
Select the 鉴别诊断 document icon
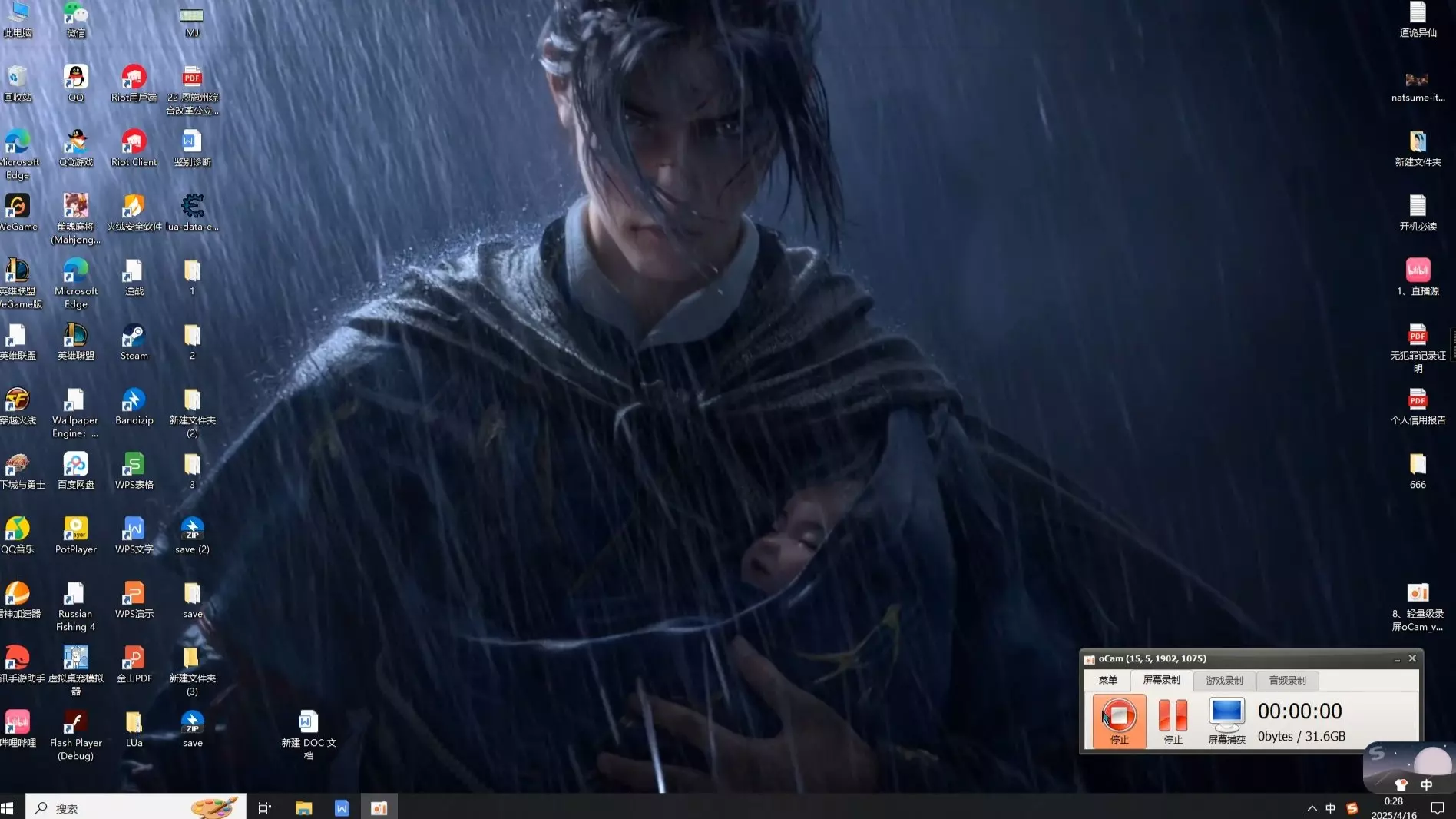coord(192,148)
